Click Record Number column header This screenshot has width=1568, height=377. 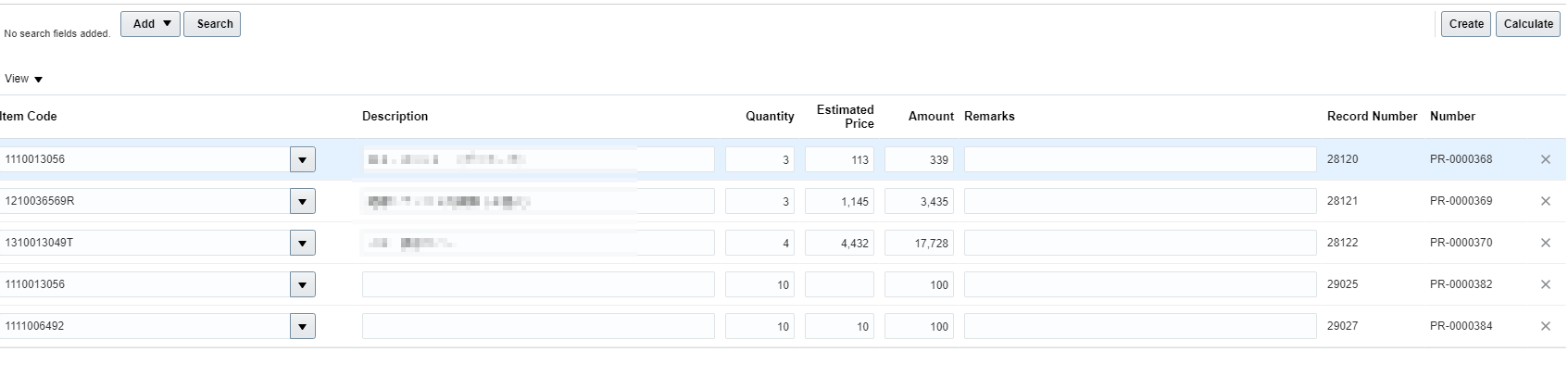[1372, 117]
